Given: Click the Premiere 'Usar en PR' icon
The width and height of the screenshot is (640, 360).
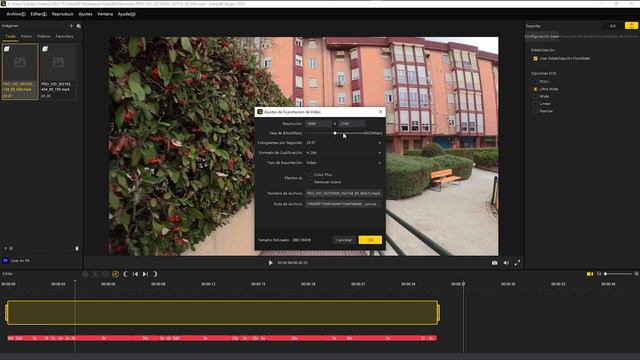Looking at the screenshot, I should pyautogui.click(x=6, y=260).
